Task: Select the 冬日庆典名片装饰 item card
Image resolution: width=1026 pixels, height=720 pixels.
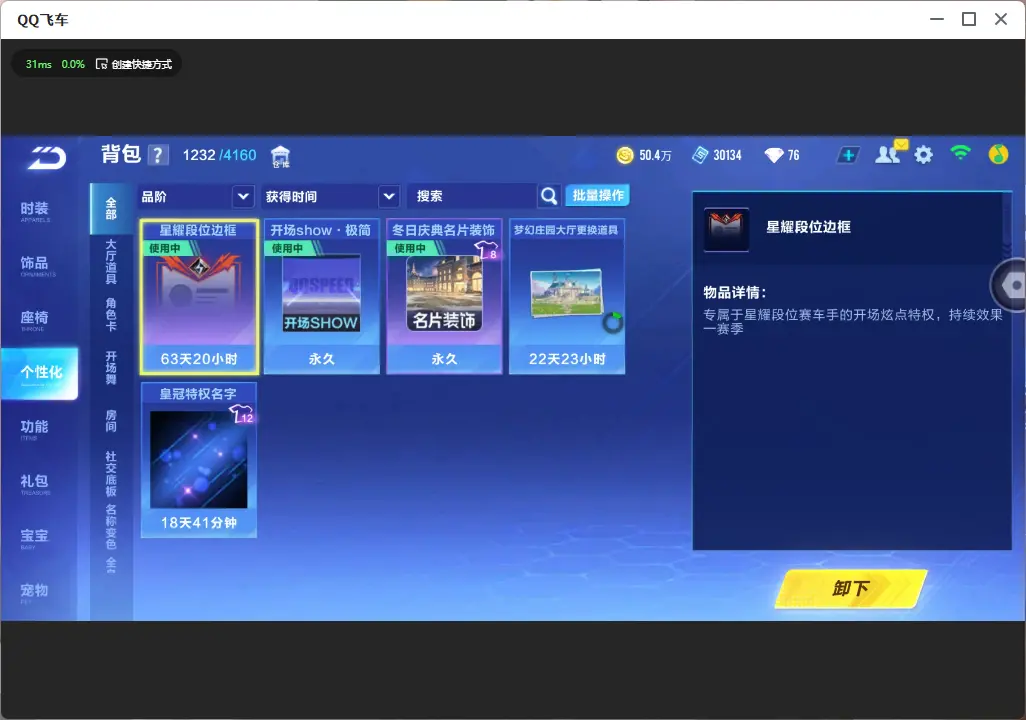Action: click(444, 297)
